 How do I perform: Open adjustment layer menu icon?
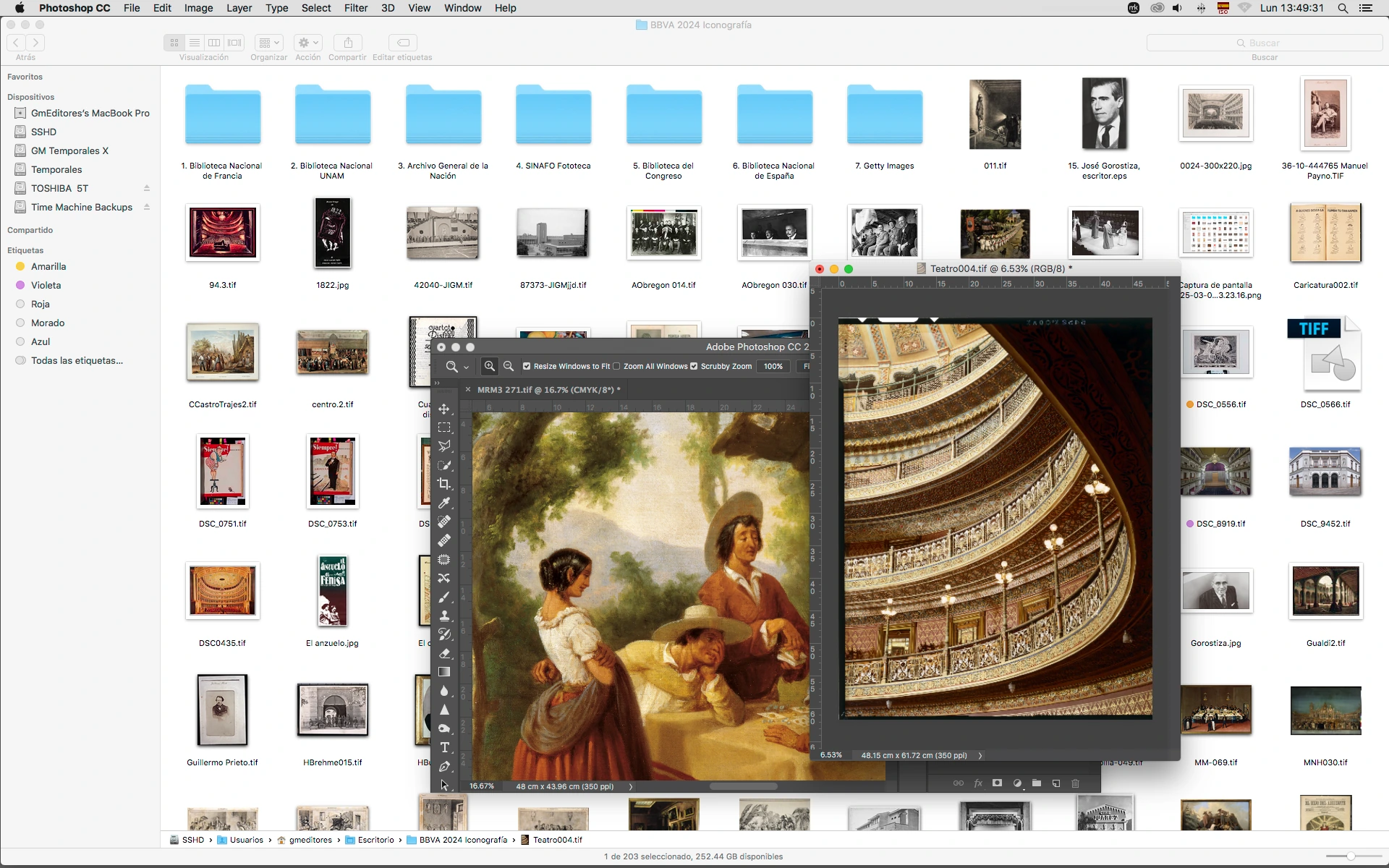click(x=1017, y=783)
